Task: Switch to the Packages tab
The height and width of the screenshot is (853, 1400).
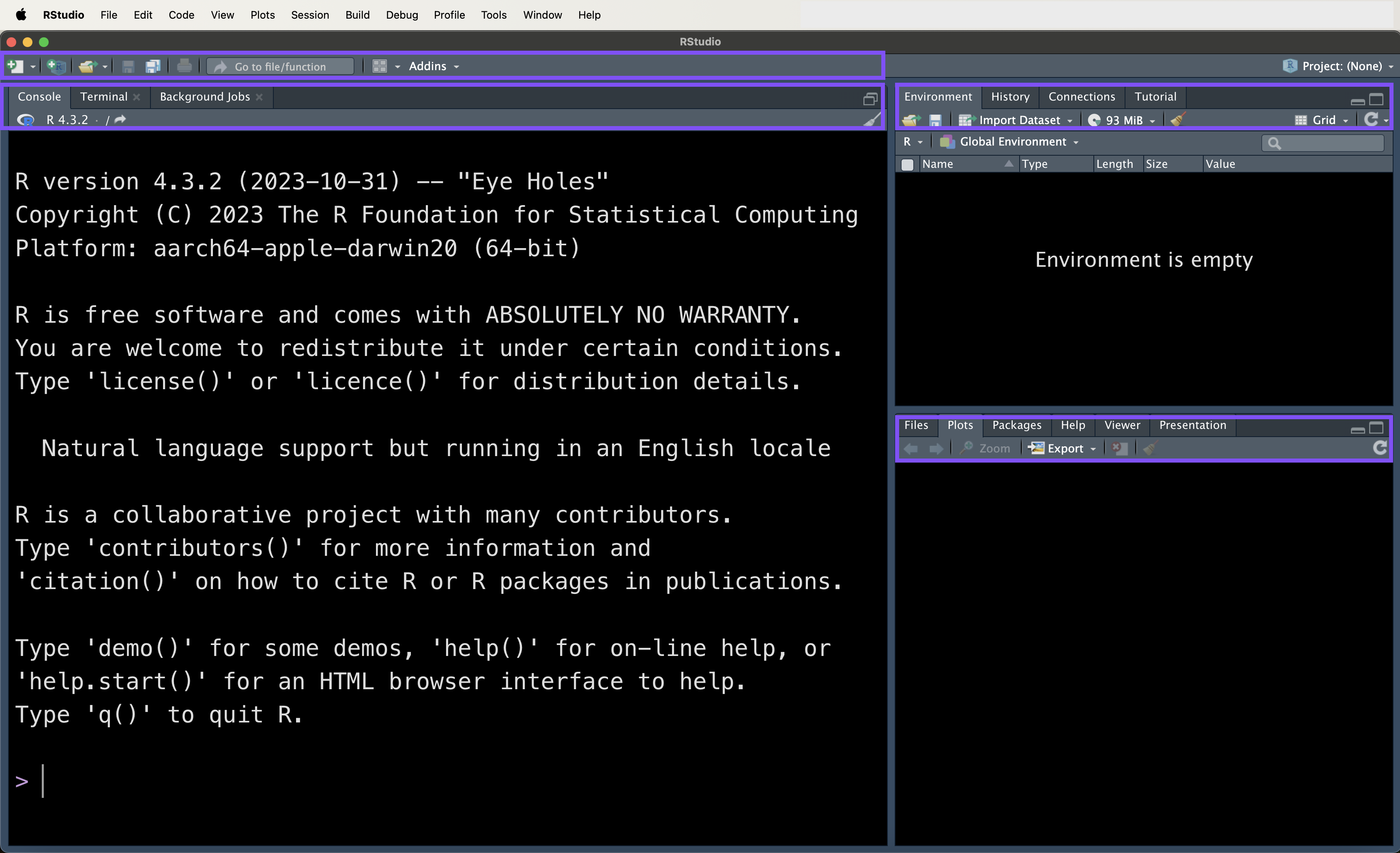Action: (1016, 425)
